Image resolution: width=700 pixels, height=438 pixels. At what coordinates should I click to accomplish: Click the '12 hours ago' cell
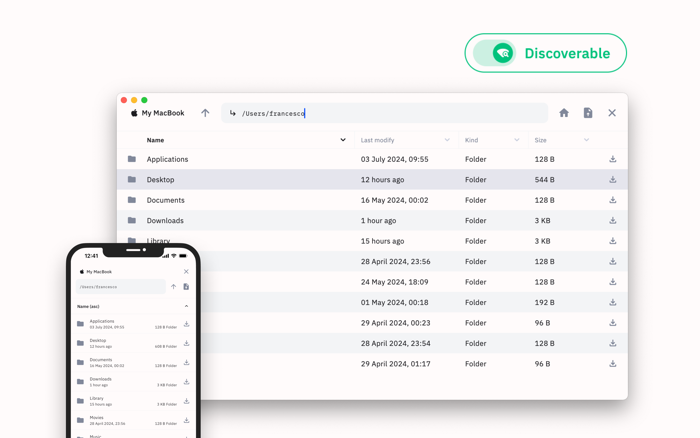(x=383, y=180)
